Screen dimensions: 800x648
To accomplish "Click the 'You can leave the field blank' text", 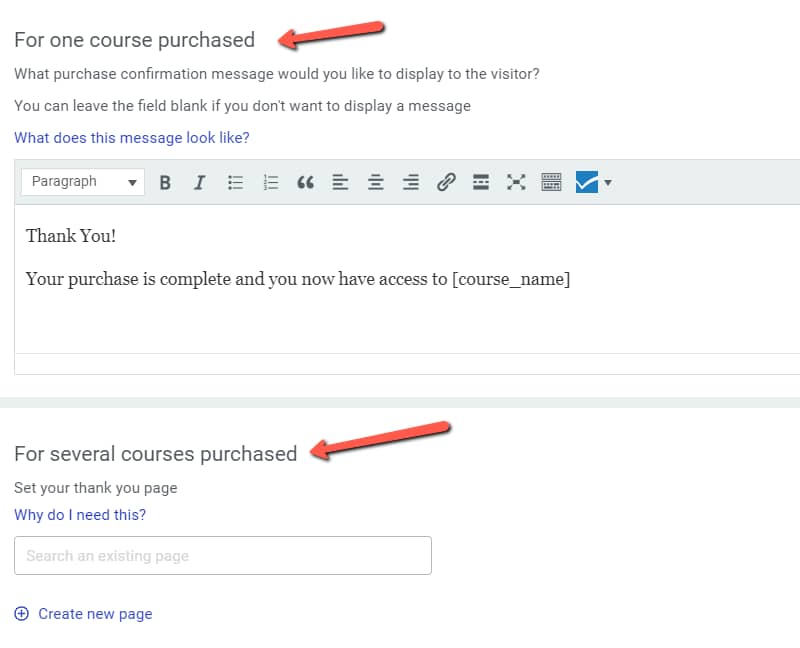I will coord(242,106).
